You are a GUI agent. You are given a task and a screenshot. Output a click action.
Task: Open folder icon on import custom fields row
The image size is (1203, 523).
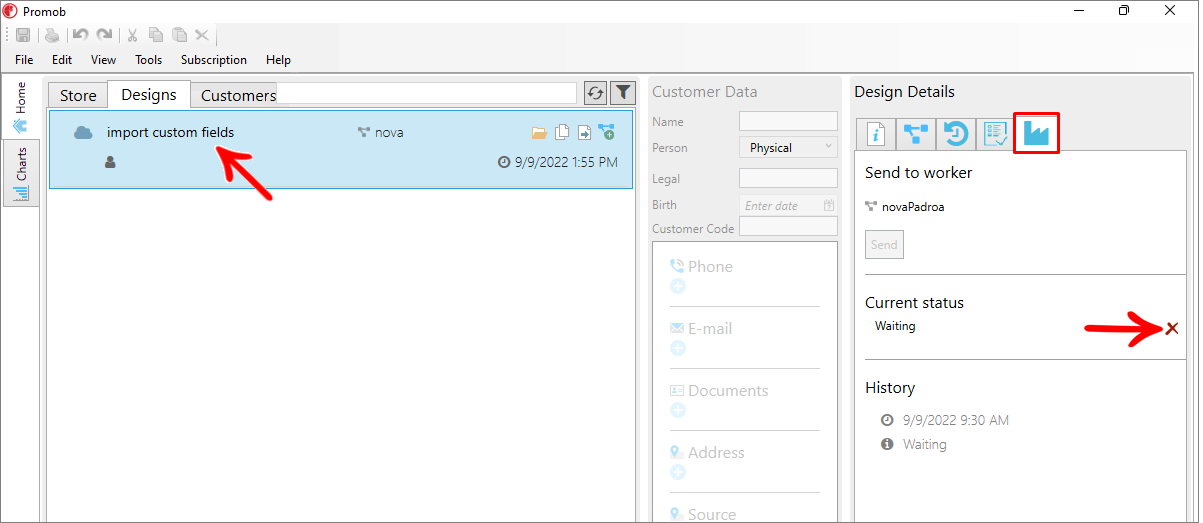tap(539, 132)
